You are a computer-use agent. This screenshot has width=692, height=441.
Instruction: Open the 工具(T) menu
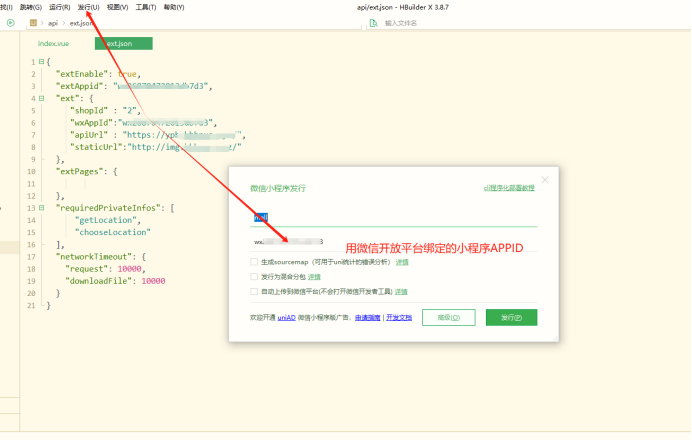coord(146,7)
